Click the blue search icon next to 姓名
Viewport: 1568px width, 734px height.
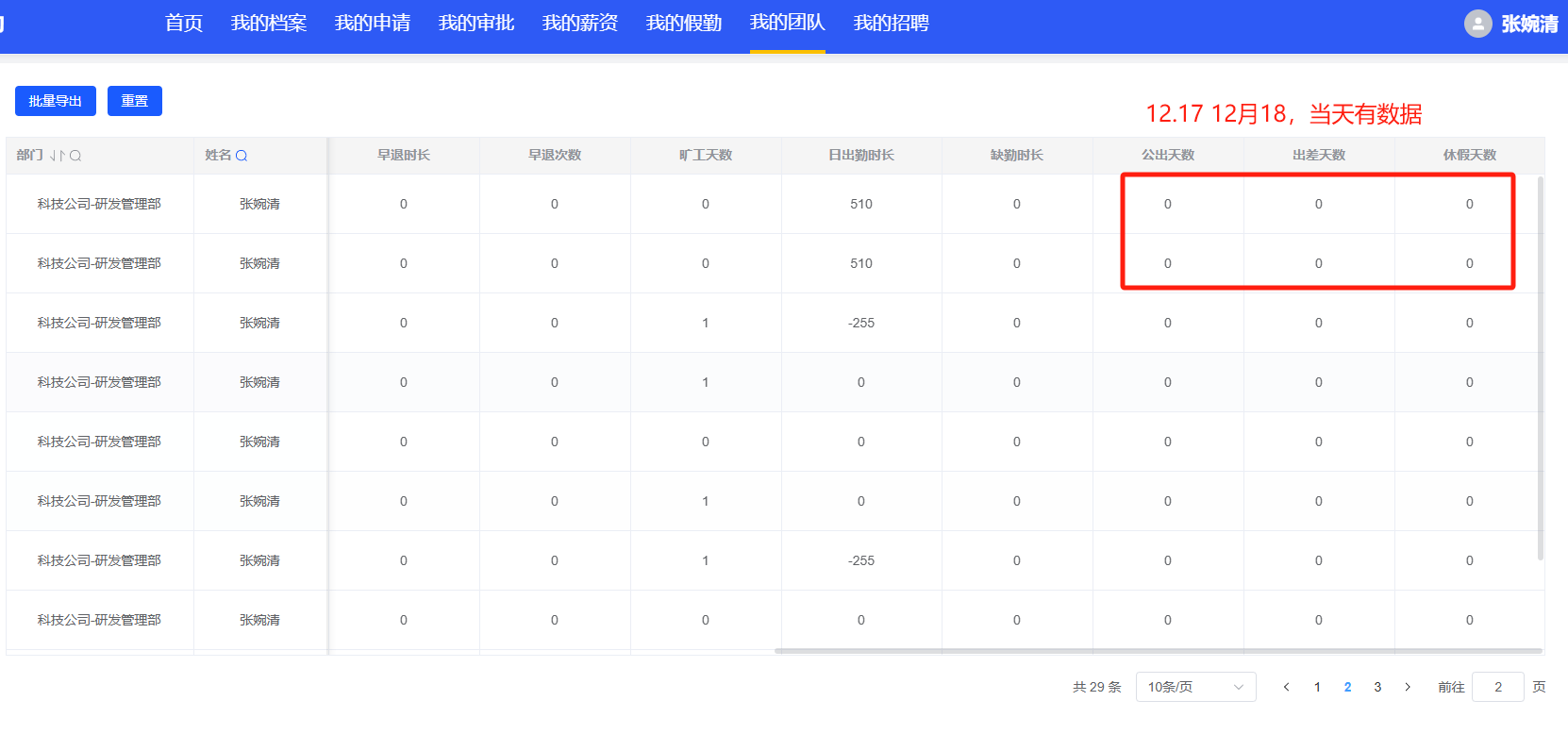tap(242, 156)
